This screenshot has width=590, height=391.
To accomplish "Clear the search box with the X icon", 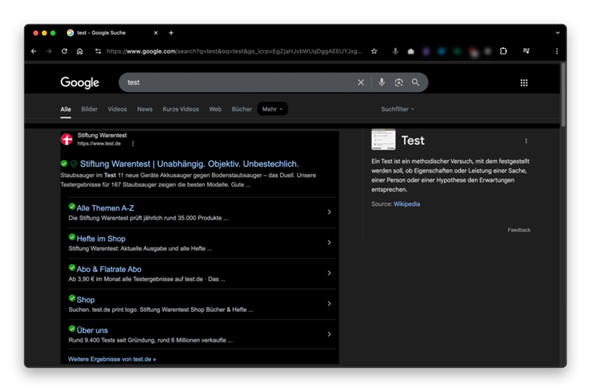I will pos(360,82).
